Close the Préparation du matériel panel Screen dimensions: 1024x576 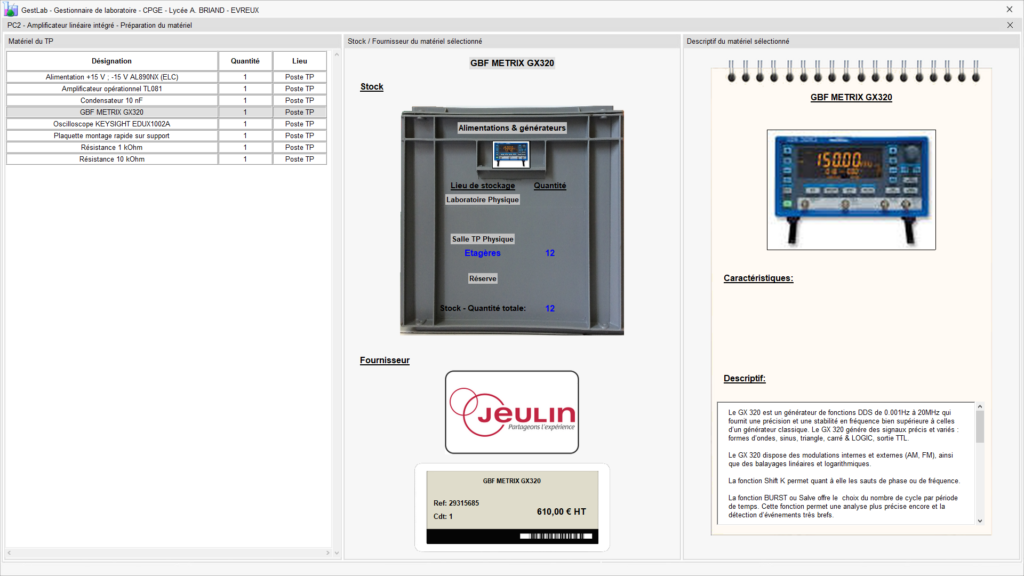pyautogui.click(x=1009, y=25)
